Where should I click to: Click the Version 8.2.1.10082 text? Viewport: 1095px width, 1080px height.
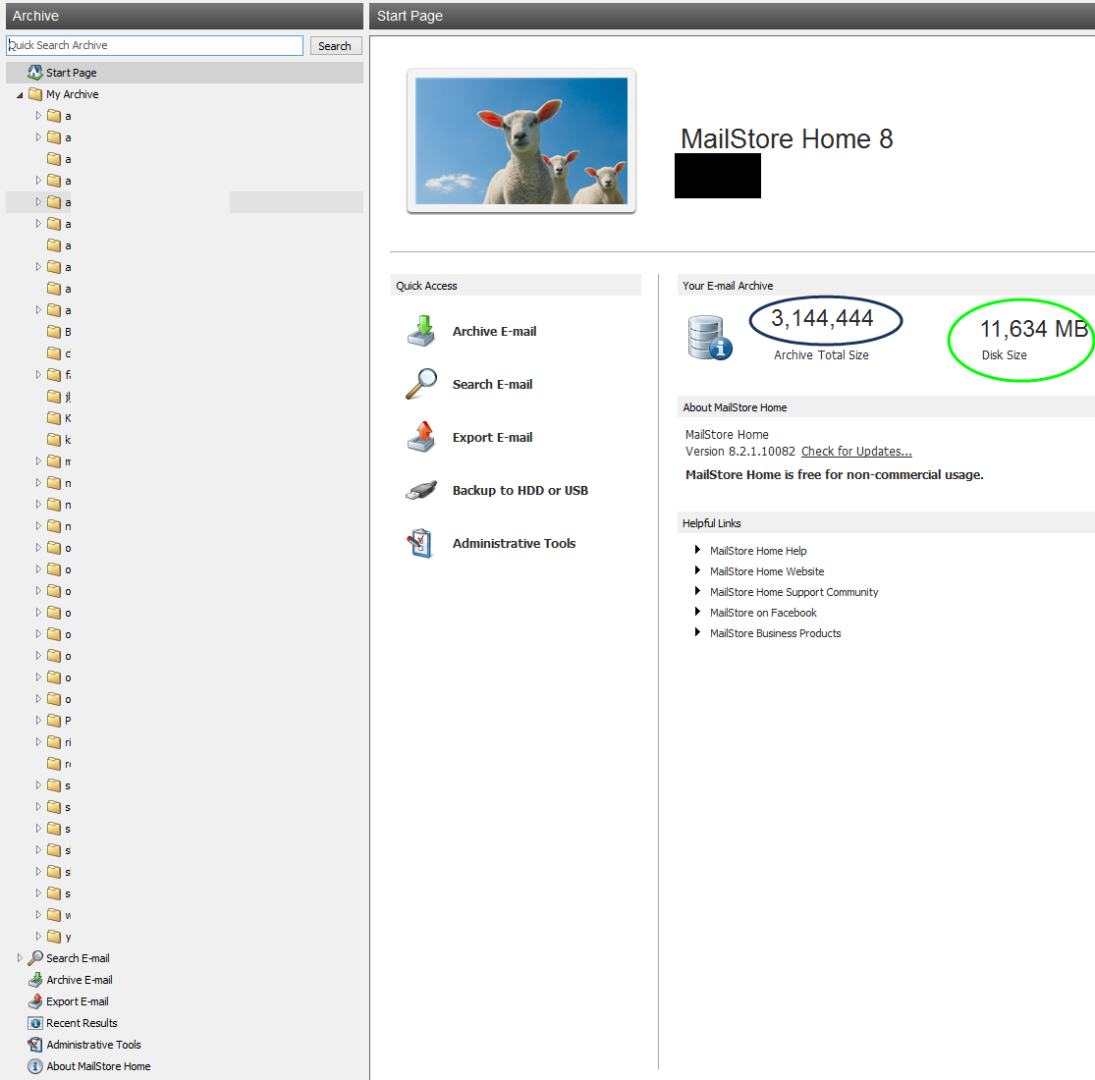coord(740,452)
